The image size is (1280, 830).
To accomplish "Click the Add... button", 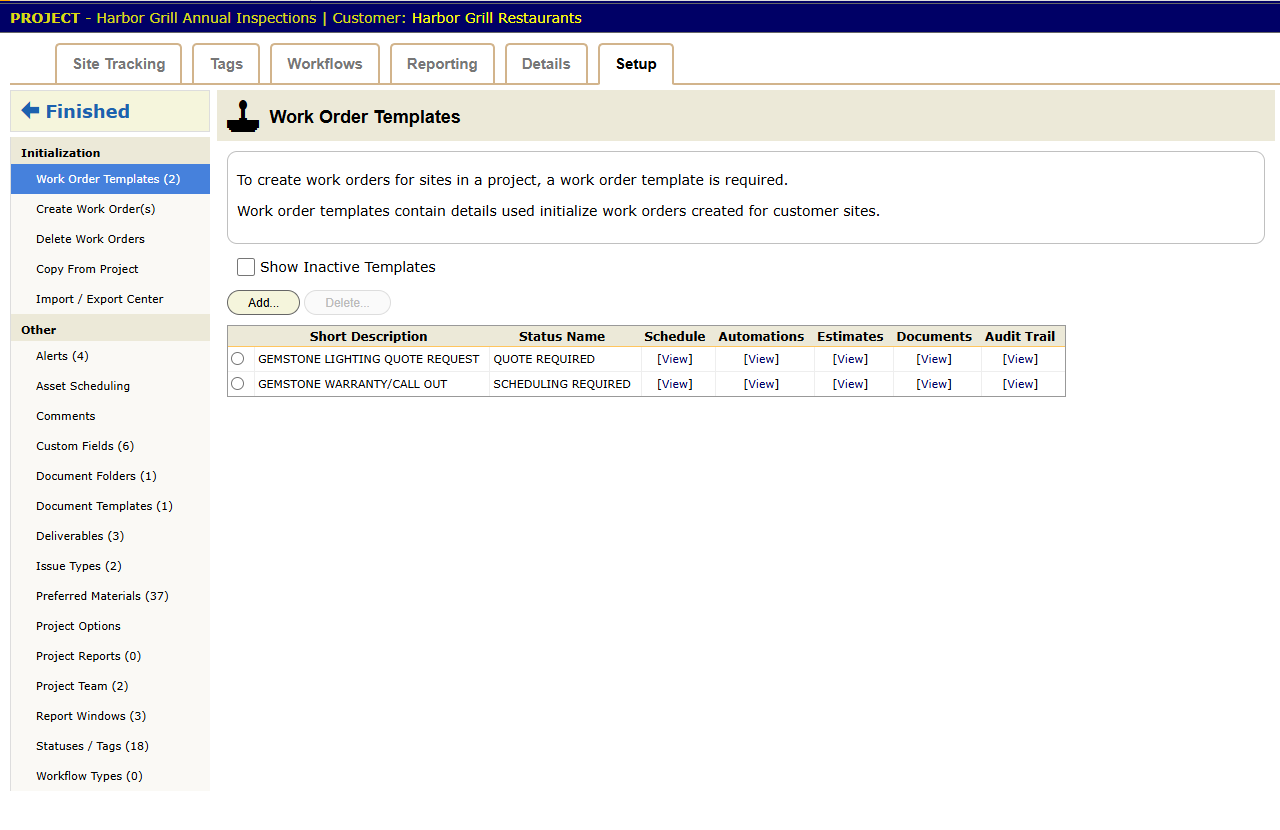I will 263,303.
